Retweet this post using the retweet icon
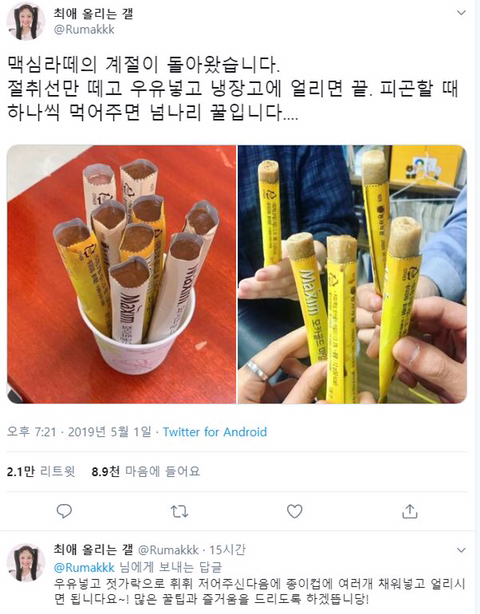Screen dimensions: 480x614 tap(179, 511)
